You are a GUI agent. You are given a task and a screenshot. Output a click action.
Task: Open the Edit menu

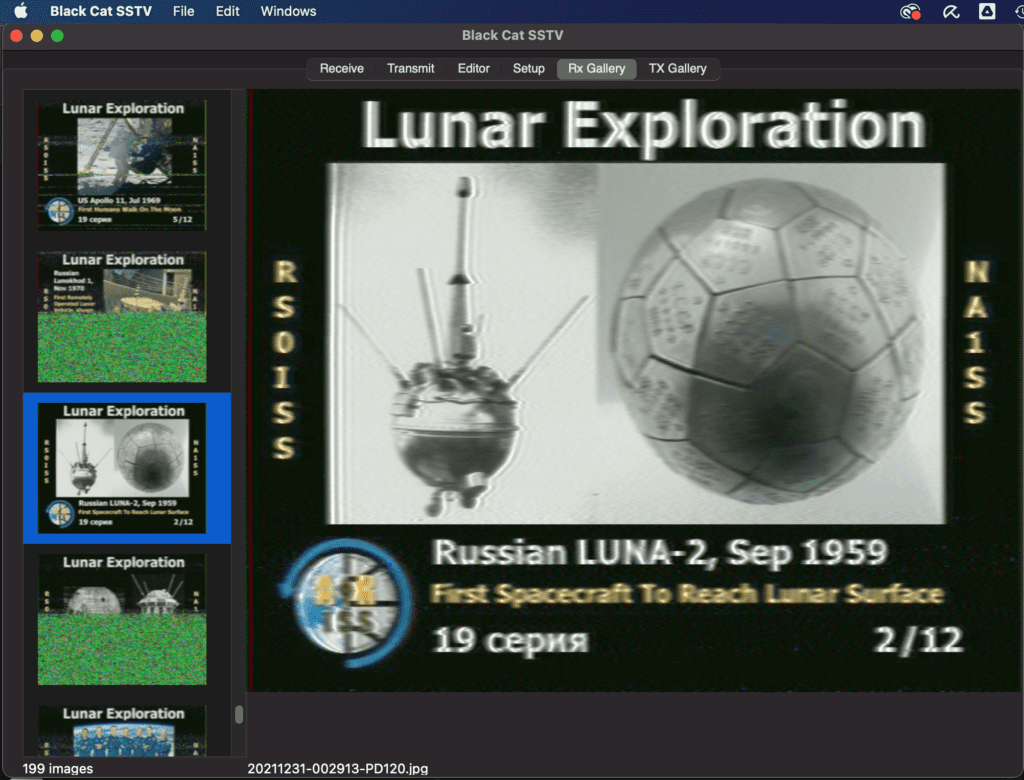click(x=227, y=12)
